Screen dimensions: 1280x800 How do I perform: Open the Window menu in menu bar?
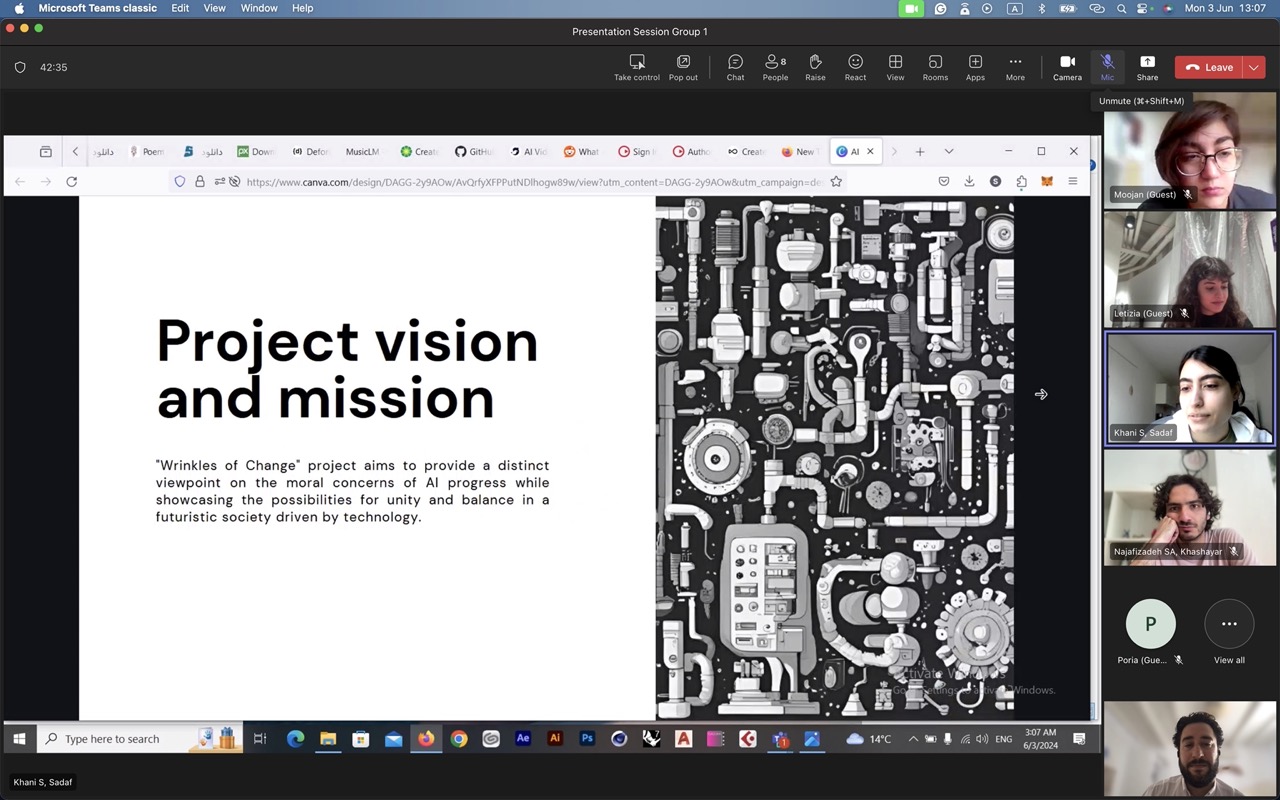(x=259, y=8)
